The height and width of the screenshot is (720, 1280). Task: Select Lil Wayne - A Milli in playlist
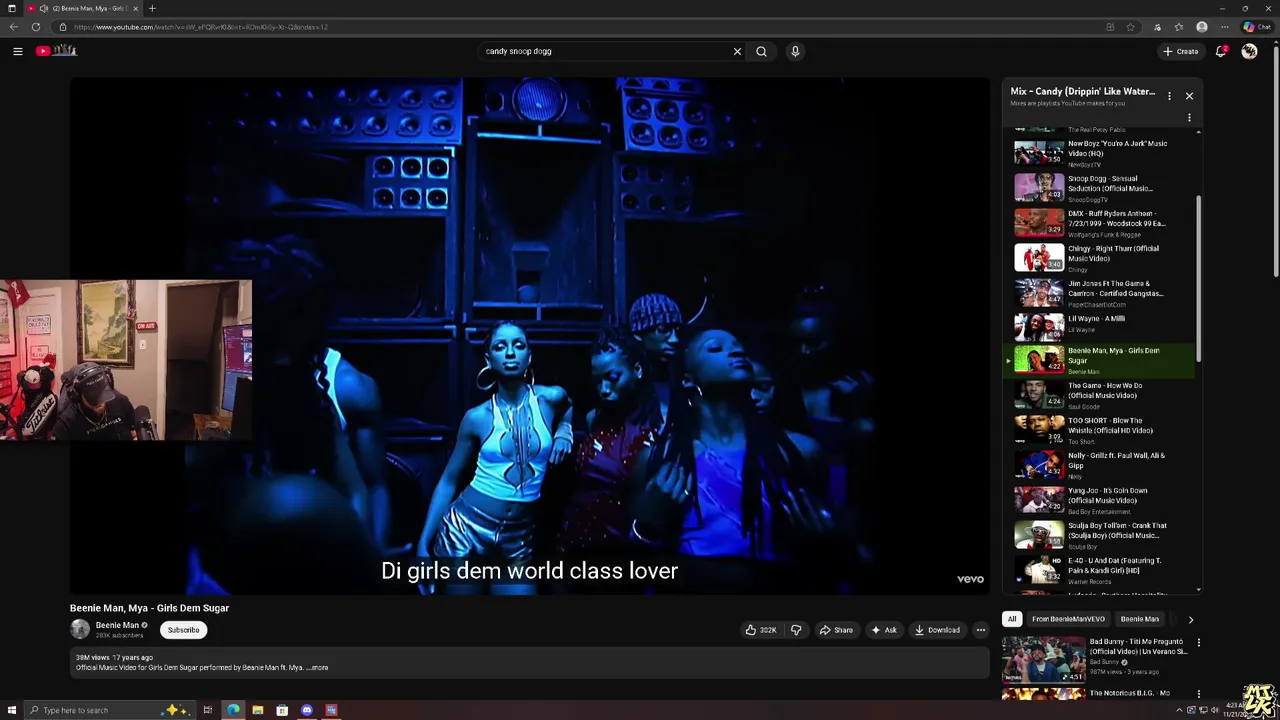(1100, 326)
